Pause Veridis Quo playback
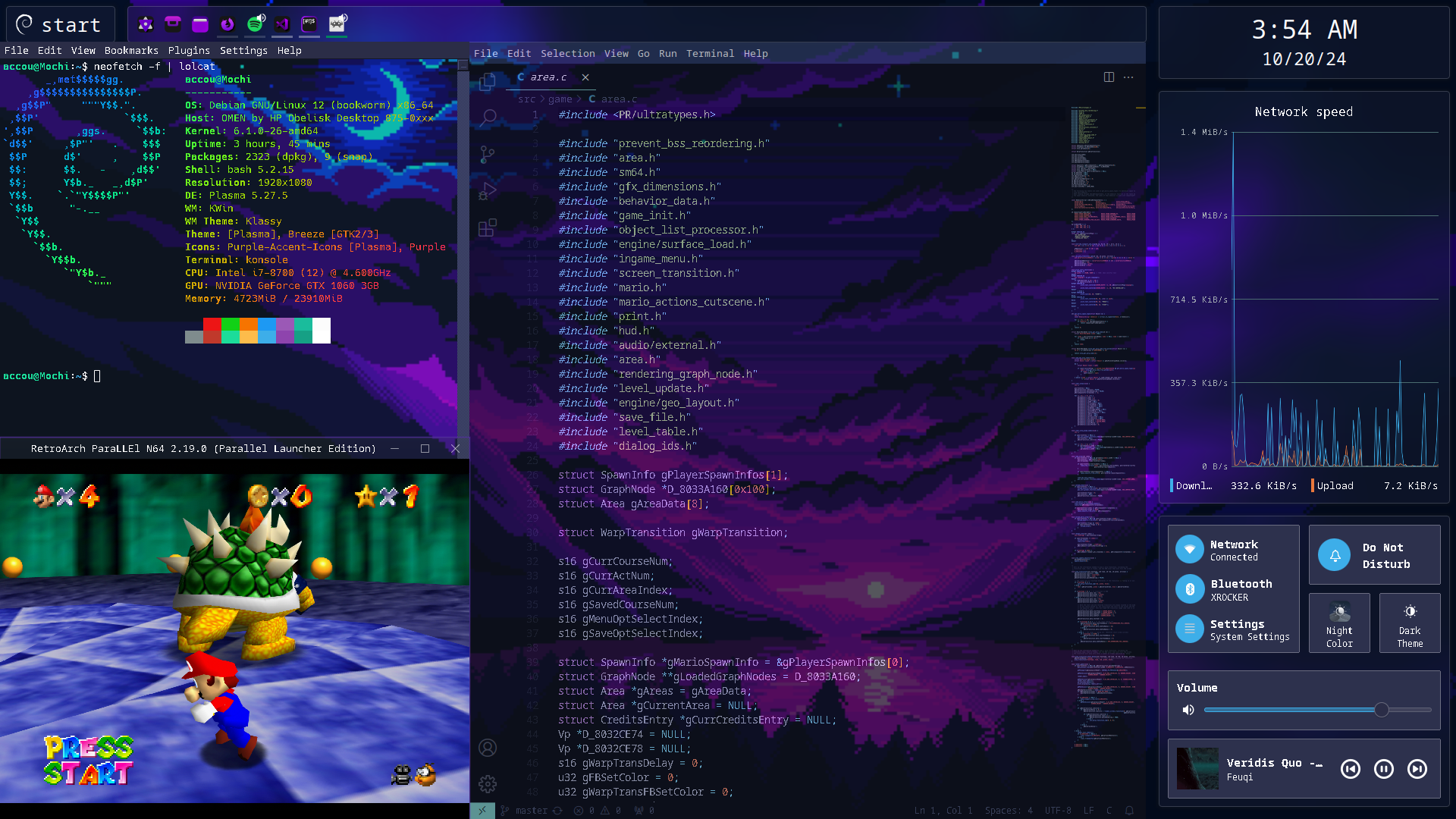1456x819 pixels. coord(1384,769)
